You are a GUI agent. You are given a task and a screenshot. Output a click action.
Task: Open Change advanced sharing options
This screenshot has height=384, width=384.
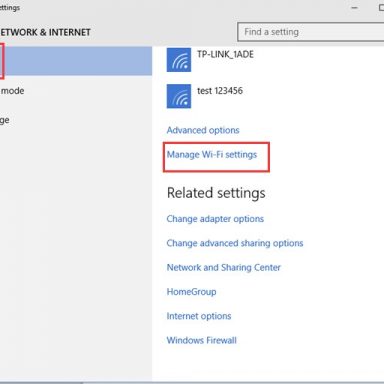(235, 243)
